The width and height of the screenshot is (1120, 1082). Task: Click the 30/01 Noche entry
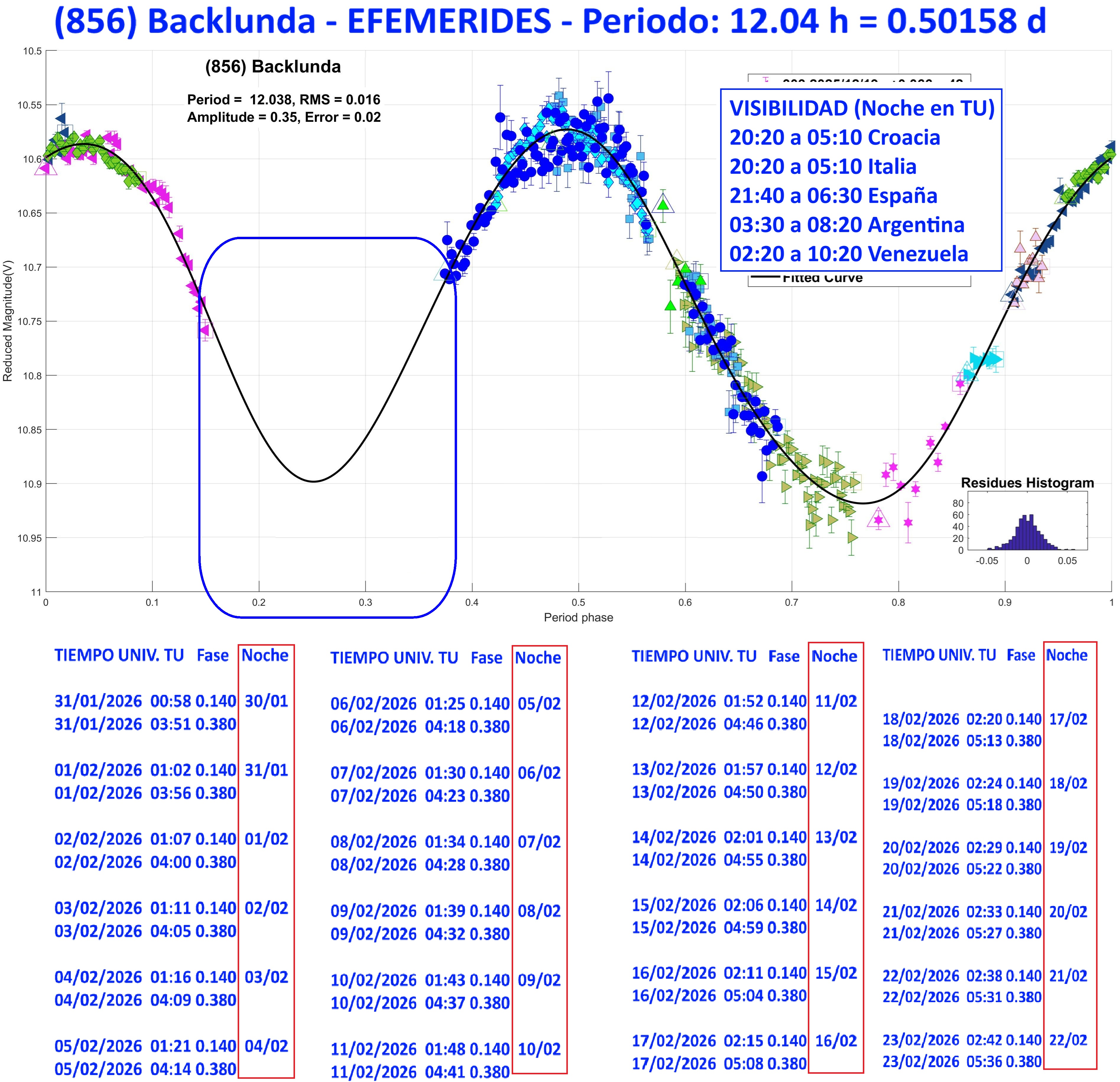(266, 701)
